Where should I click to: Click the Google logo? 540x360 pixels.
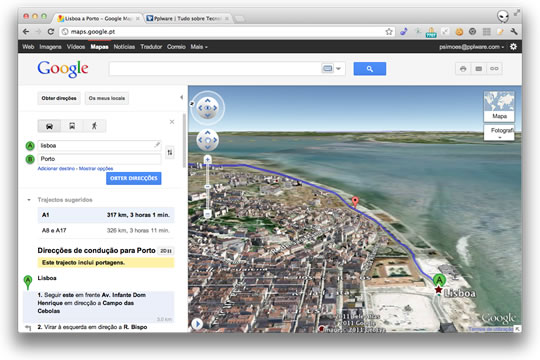[x=63, y=69]
